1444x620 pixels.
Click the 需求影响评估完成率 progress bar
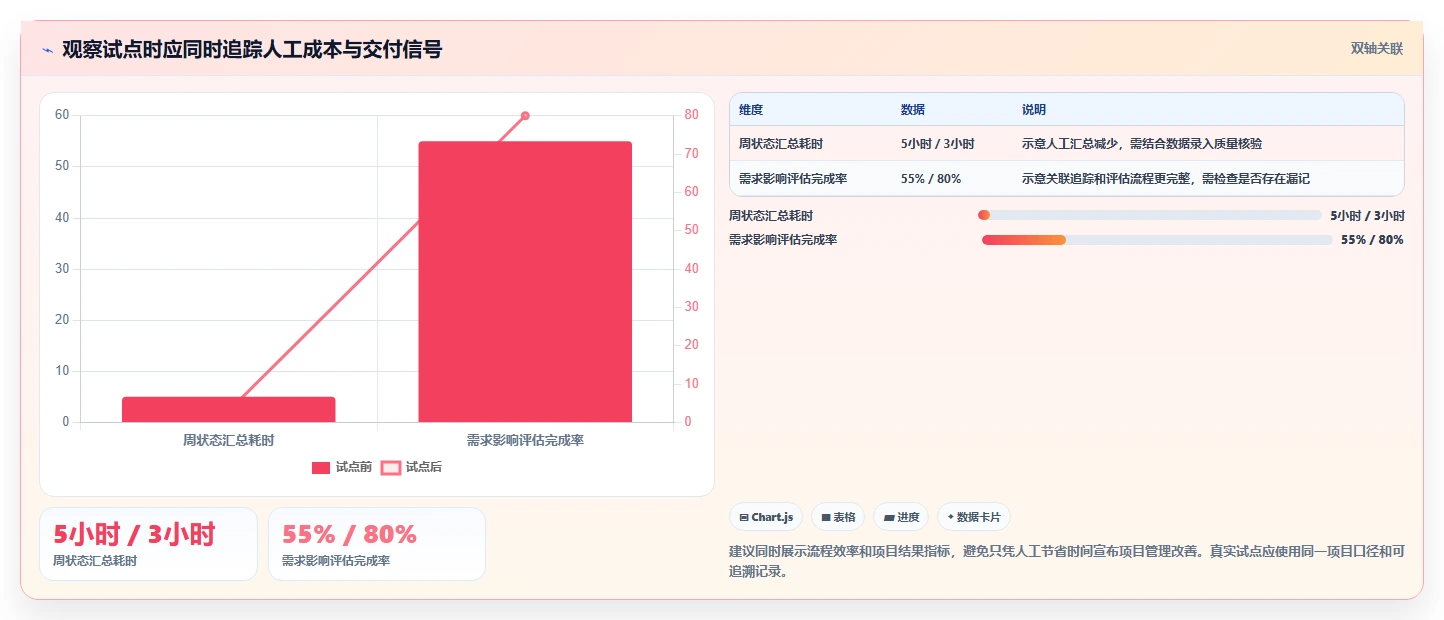click(x=1157, y=240)
